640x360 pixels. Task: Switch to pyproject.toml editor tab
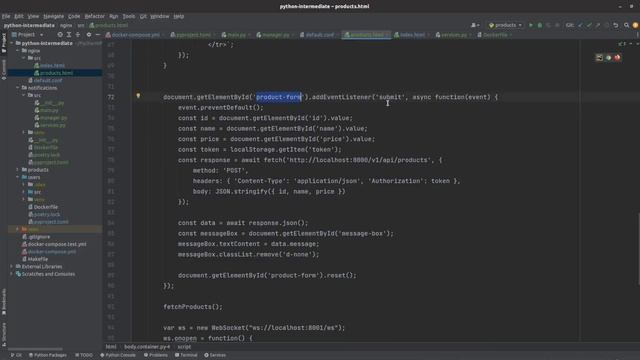click(x=193, y=35)
